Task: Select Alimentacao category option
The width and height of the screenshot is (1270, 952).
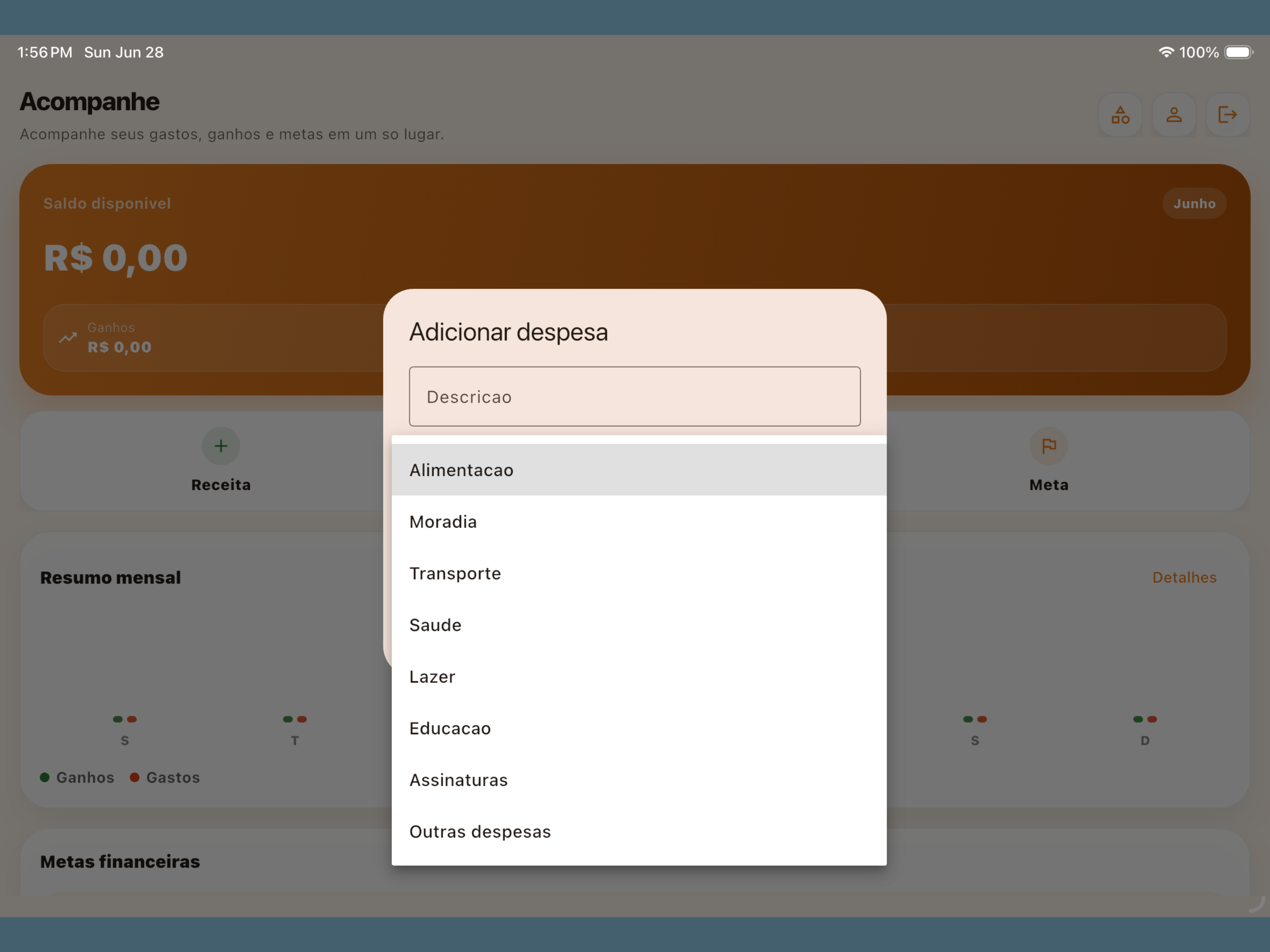Action: (x=639, y=470)
